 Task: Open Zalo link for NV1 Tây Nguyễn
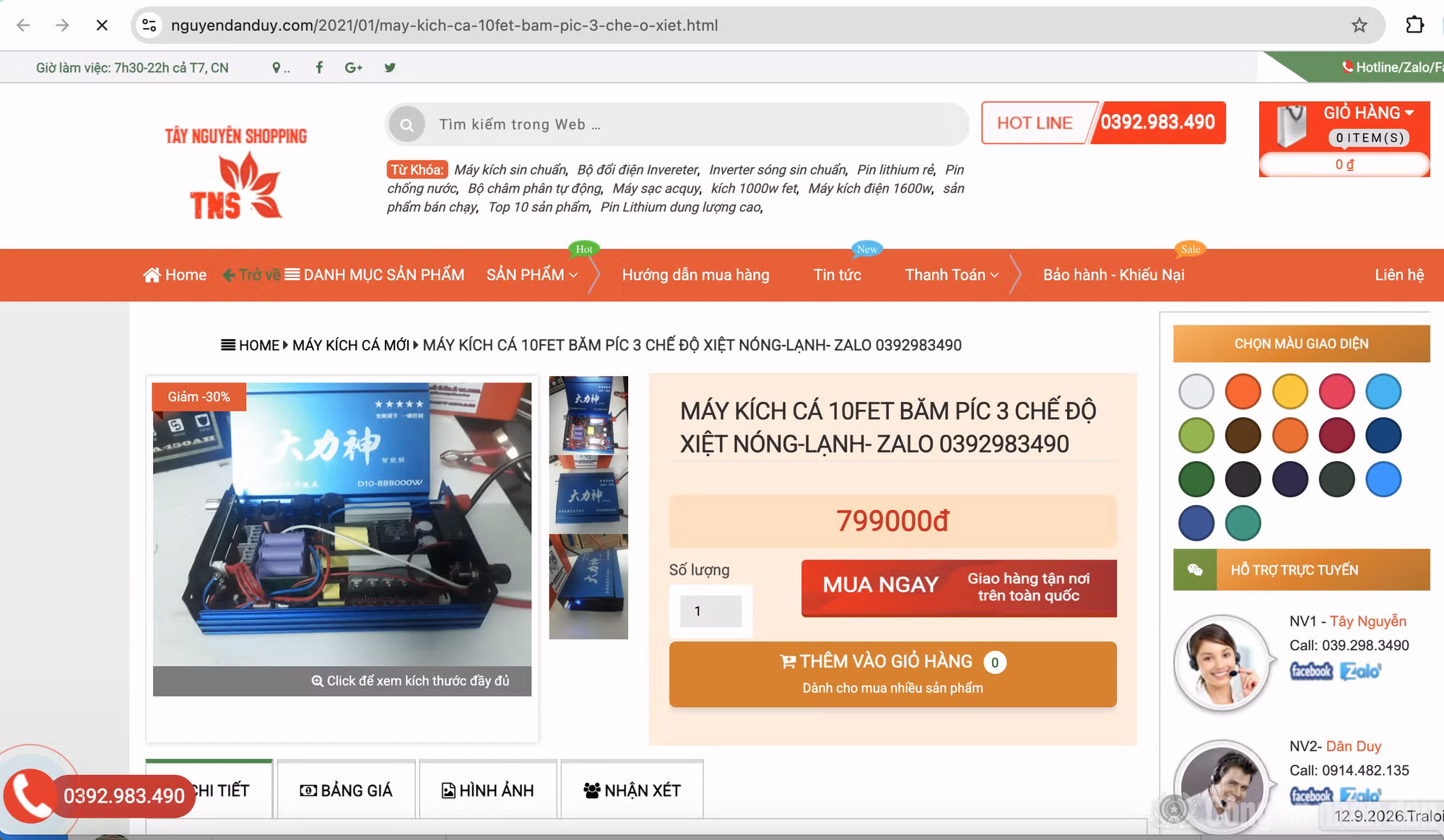pos(1360,671)
